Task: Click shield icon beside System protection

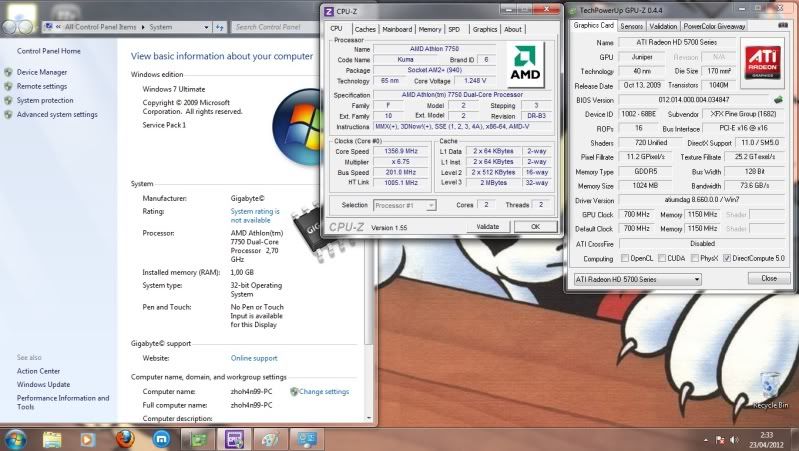Action: tap(8, 100)
